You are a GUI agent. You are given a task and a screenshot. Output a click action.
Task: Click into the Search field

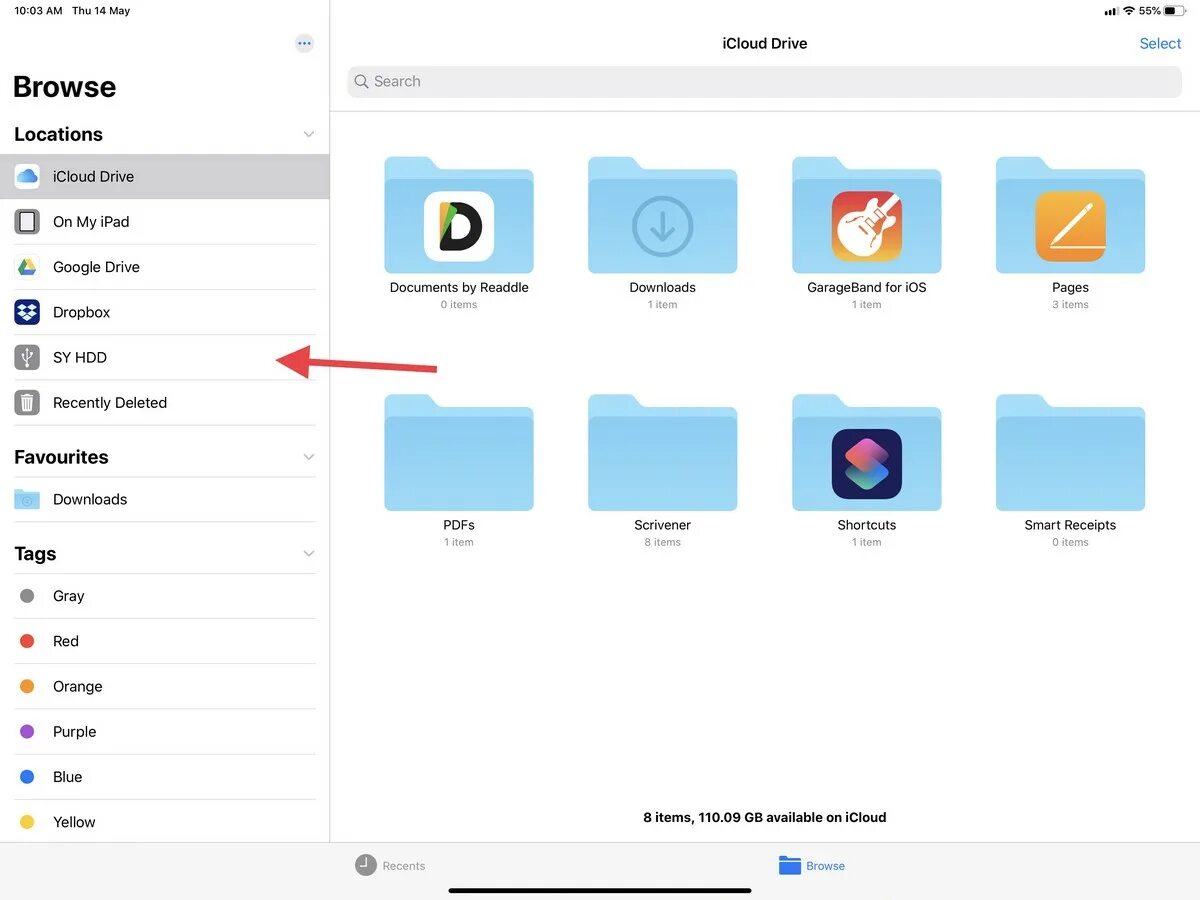(x=765, y=82)
